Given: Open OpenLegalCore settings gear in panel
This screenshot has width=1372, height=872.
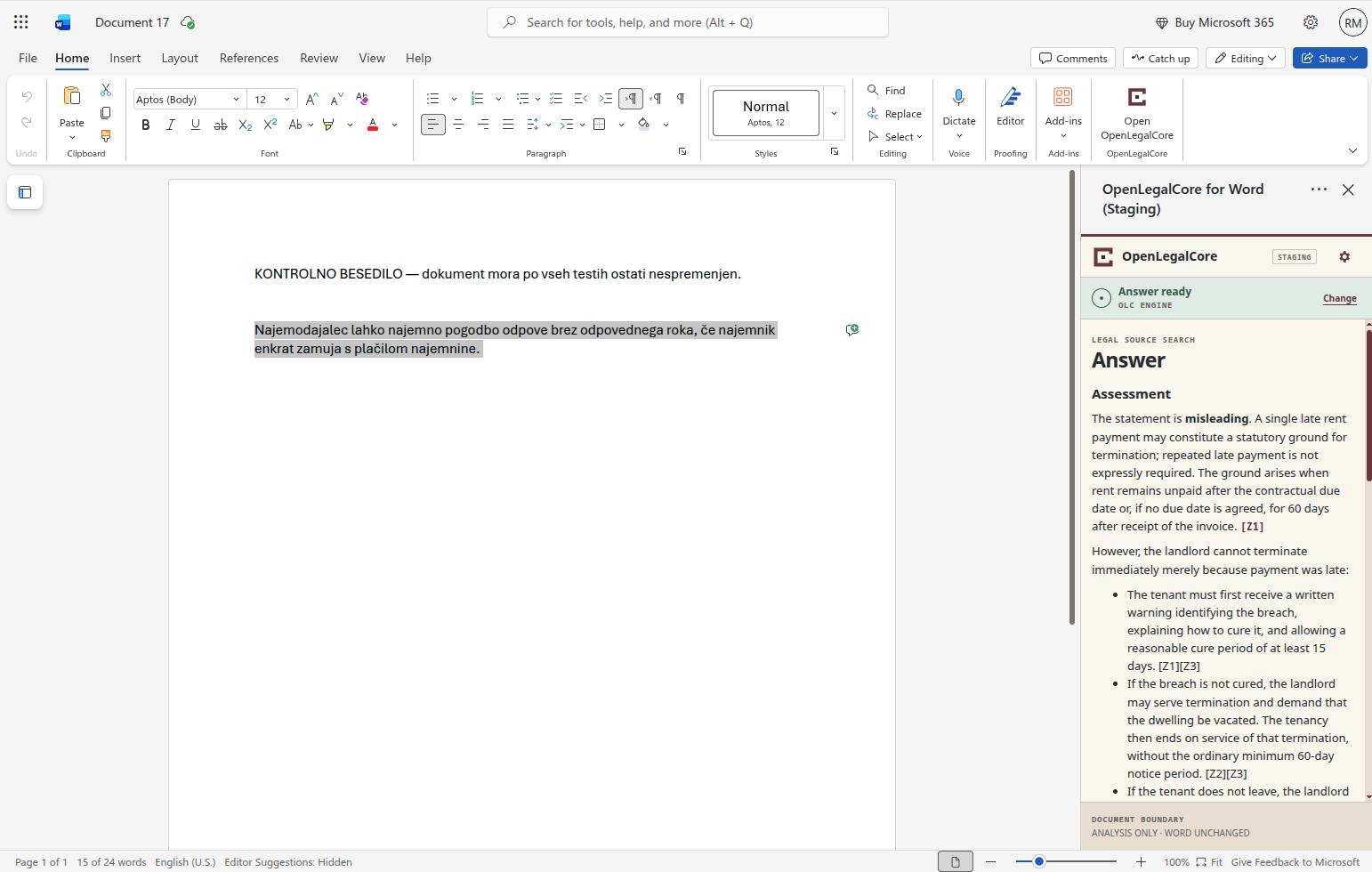Looking at the screenshot, I should pyautogui.click(x=1344, y=256).
